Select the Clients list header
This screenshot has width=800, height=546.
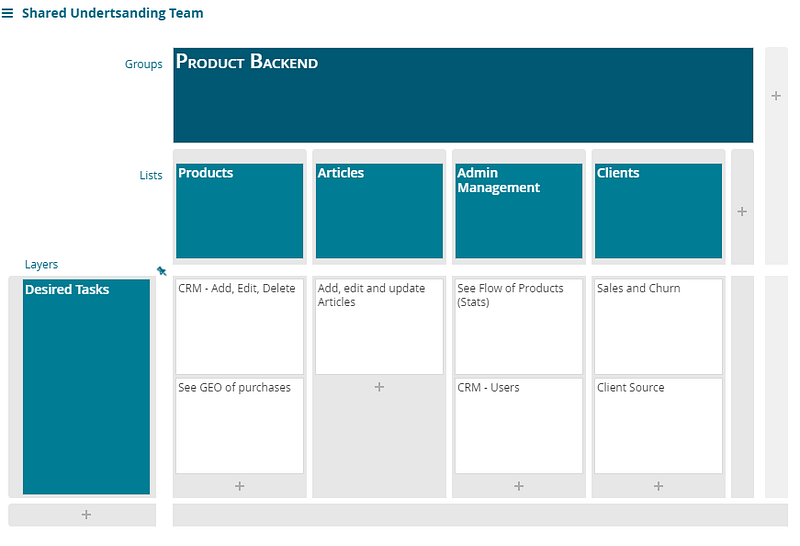click(x=659, y=211)
